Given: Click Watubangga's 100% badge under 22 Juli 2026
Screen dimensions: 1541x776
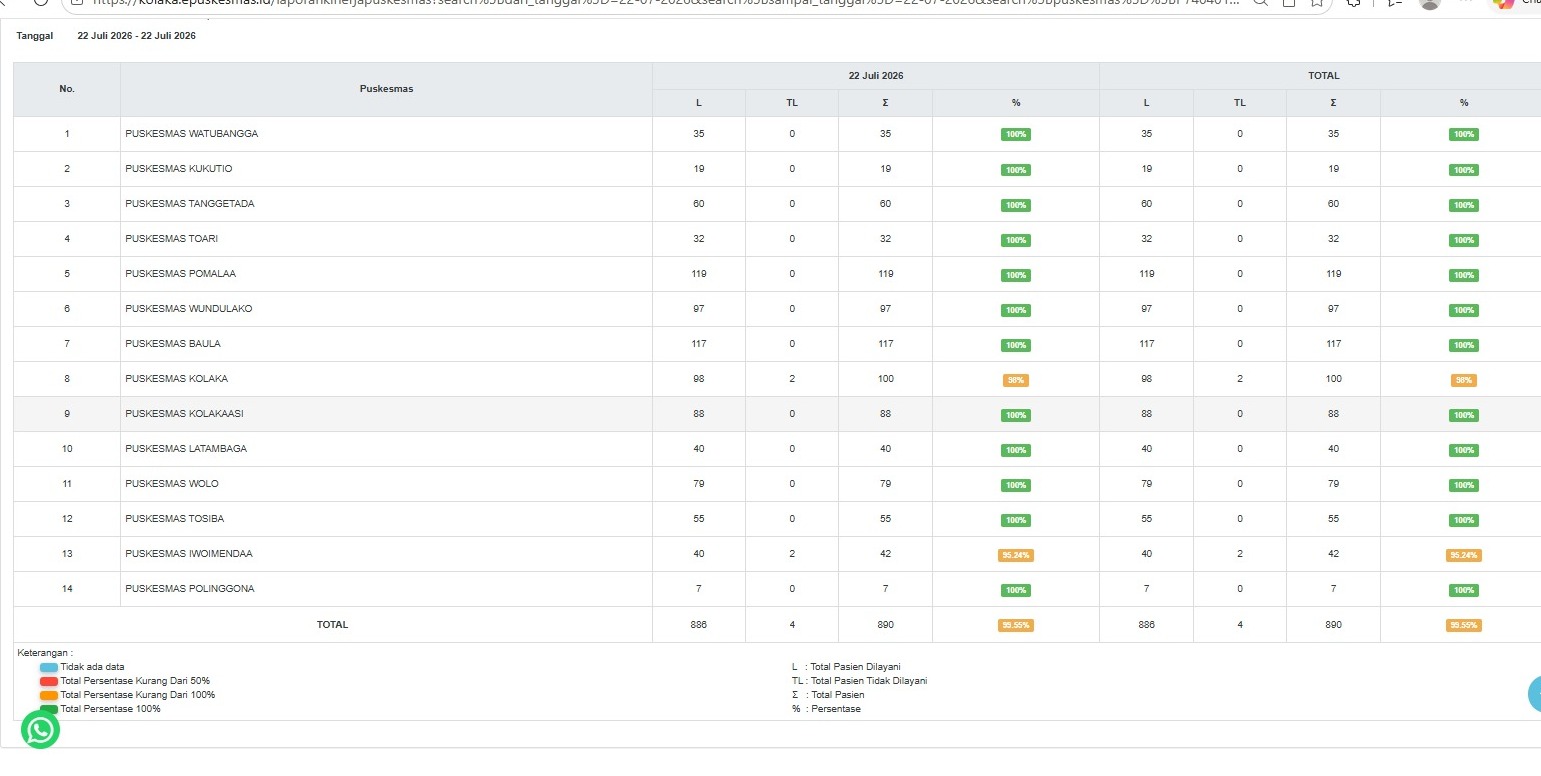Looking at the screenshot, I should tap(1016, 135).
